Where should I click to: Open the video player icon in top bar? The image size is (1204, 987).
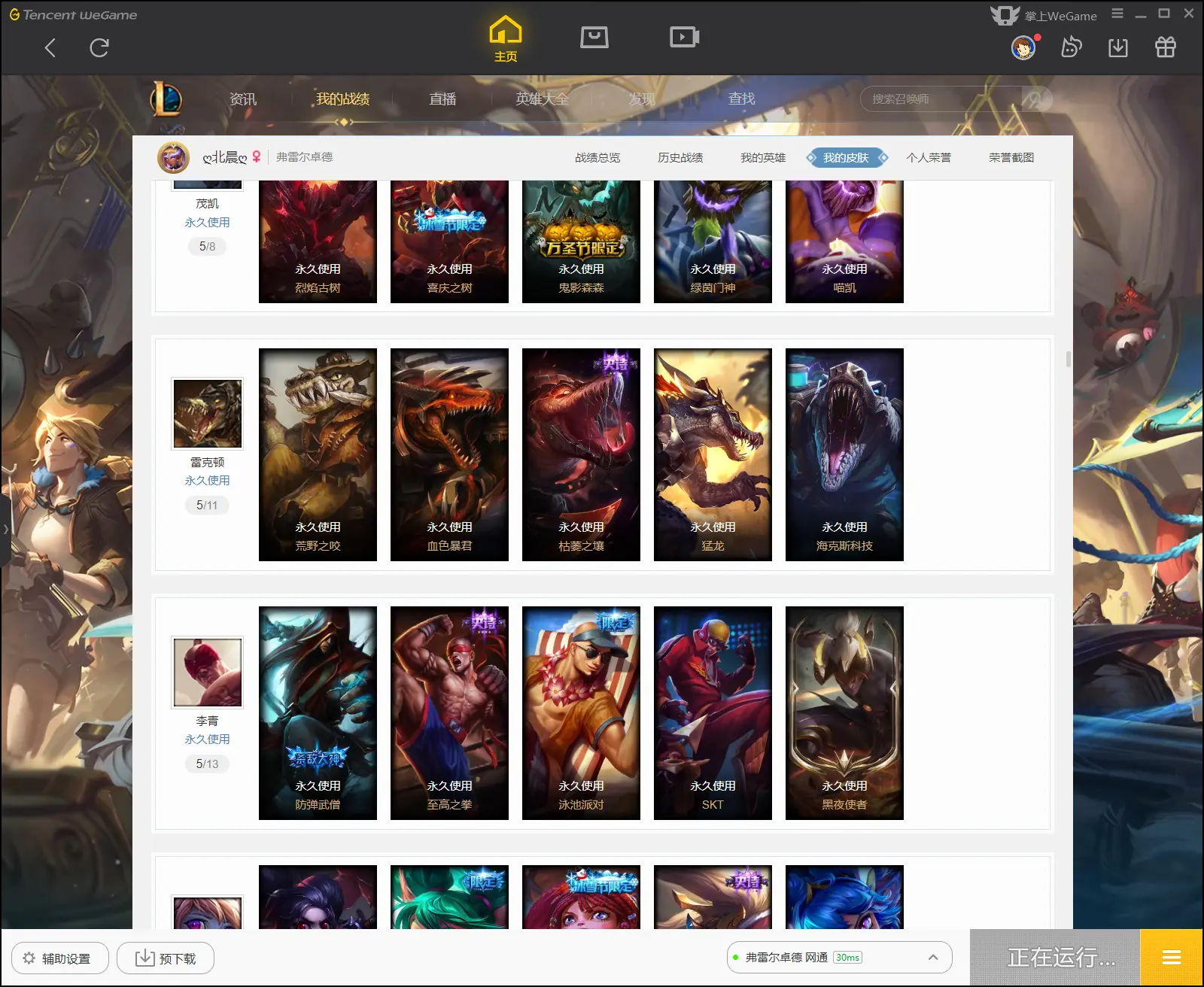[684, 37]
